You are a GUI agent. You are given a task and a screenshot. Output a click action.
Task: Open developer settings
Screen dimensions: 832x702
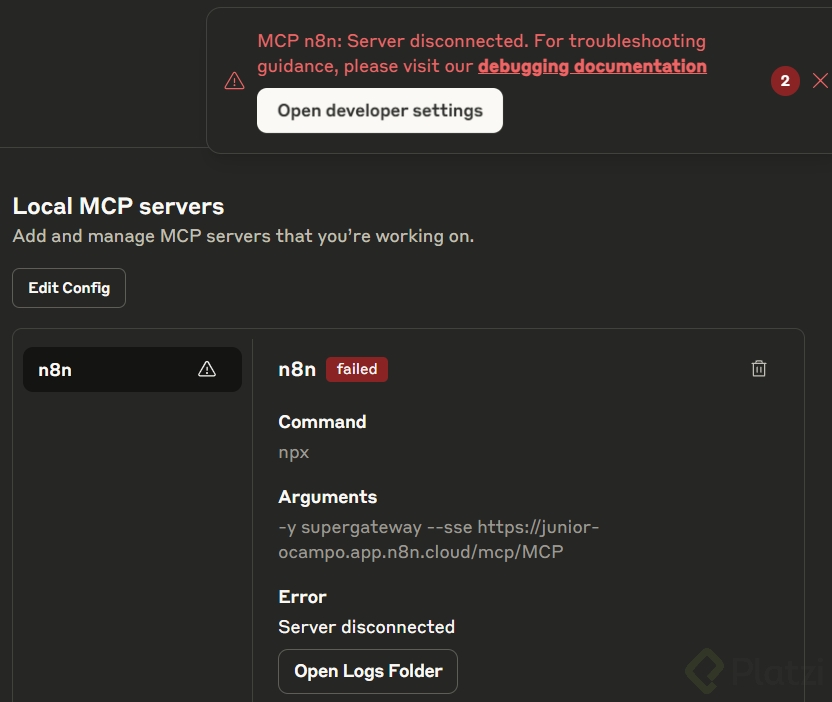click(x=380, y=110)
